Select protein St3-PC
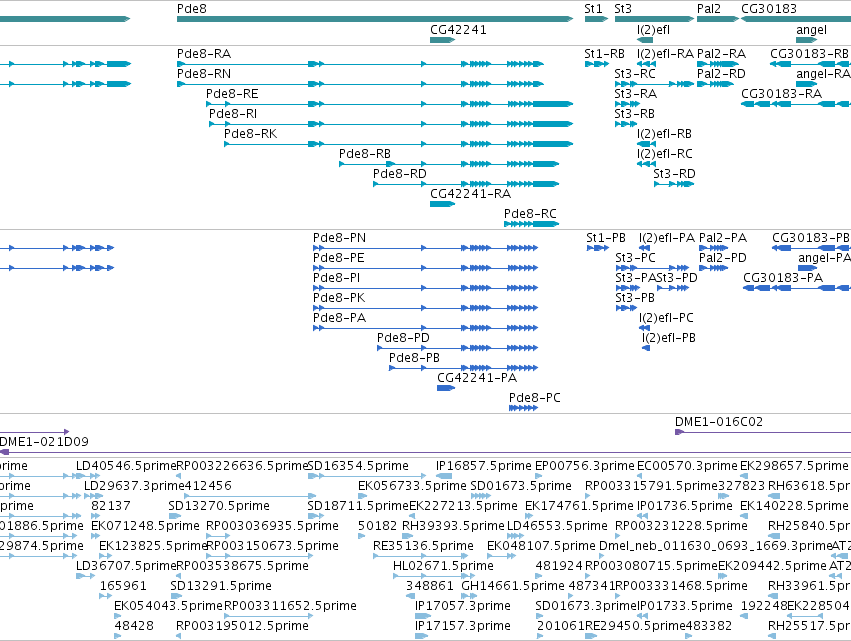This screenshot has height=641, width=851. point(652,268)
